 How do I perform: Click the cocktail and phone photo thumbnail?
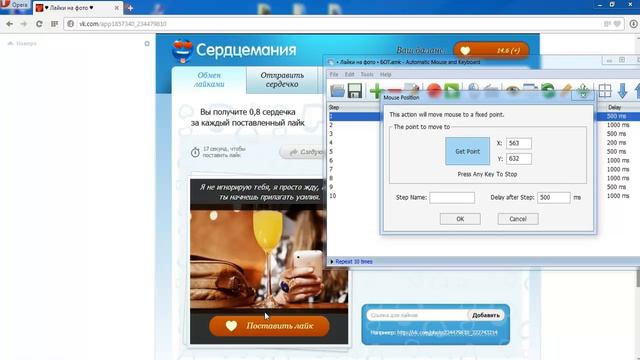269,259
